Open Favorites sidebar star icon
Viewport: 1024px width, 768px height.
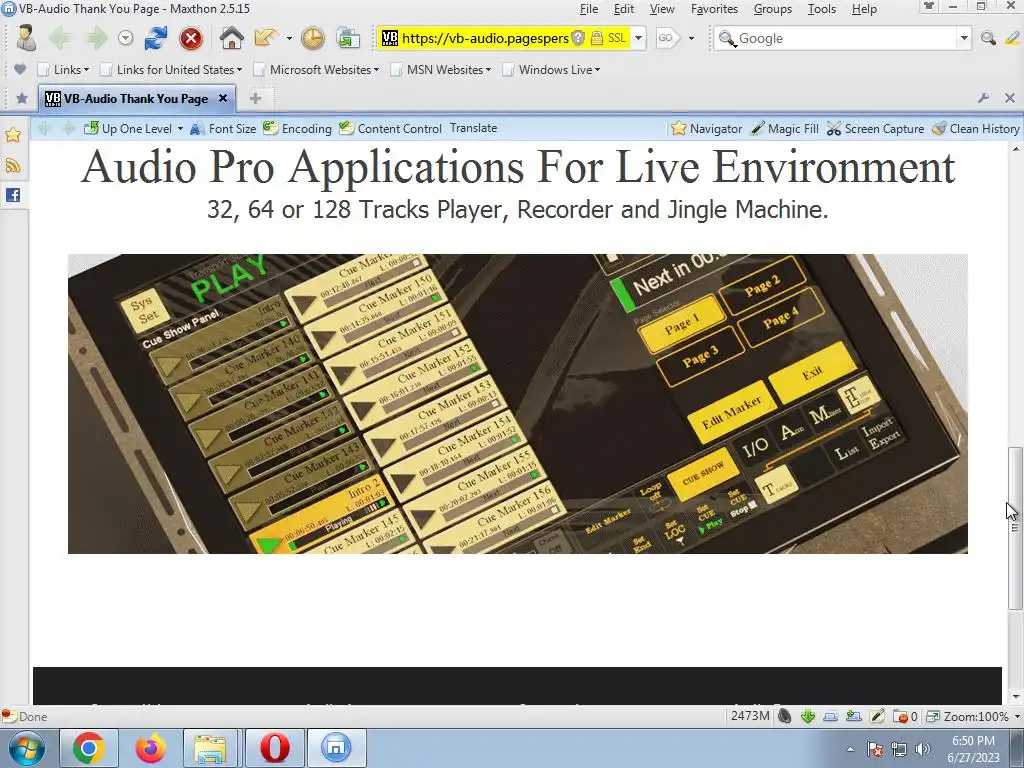coord(13,135)
